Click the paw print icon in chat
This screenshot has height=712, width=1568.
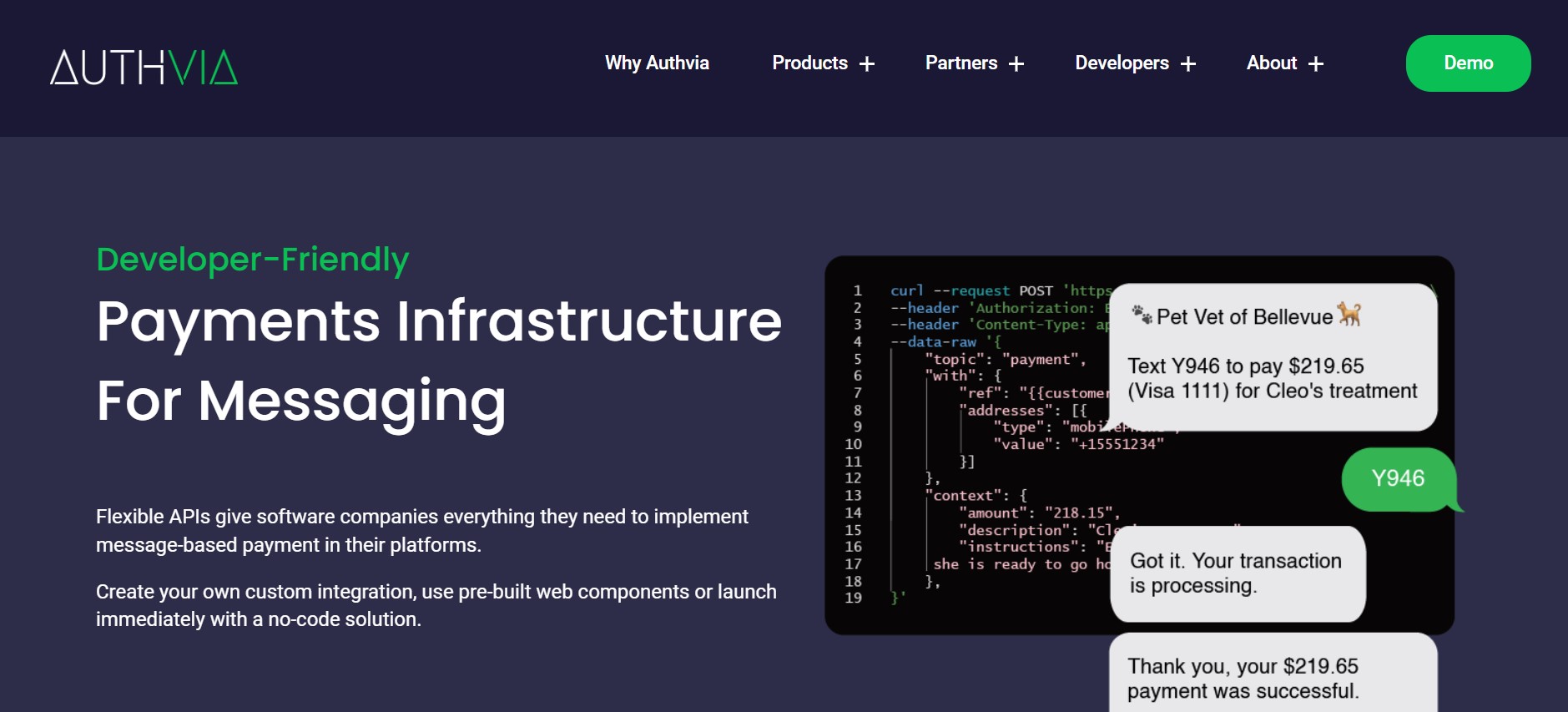pyautogui.click(x=1141, y=315)
